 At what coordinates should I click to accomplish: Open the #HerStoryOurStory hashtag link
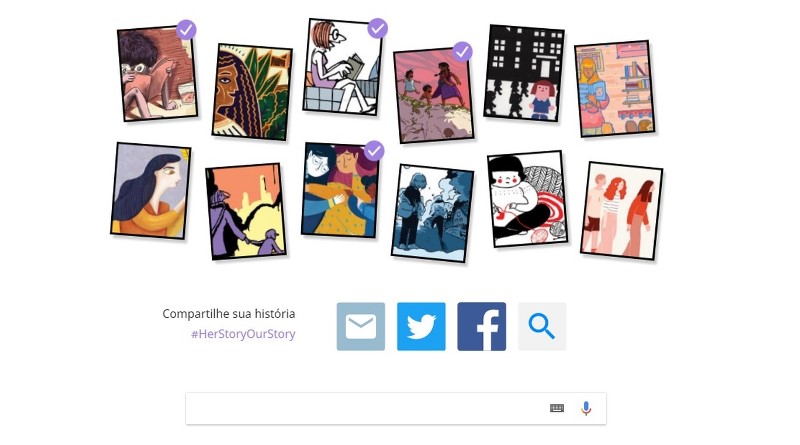243,334
